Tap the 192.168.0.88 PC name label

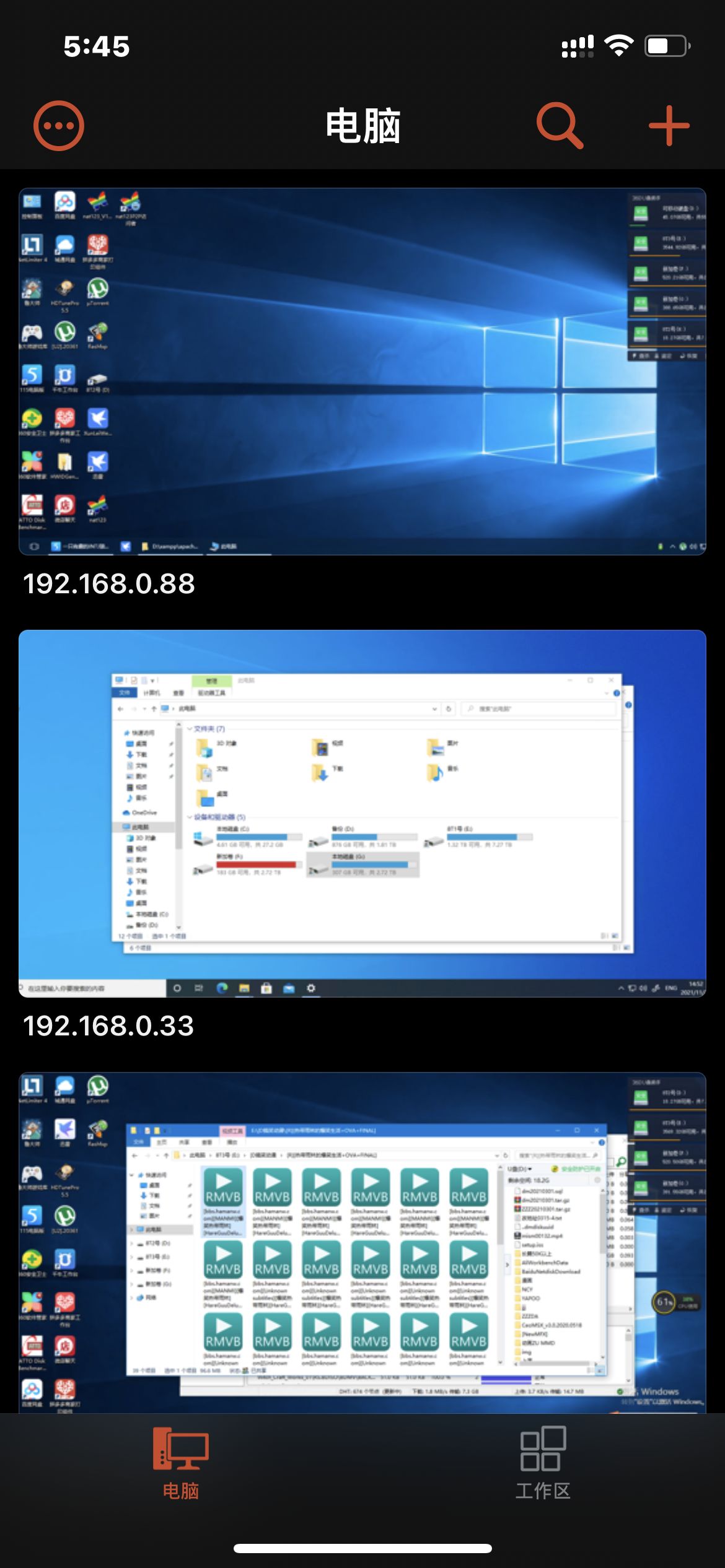(109, 584)
